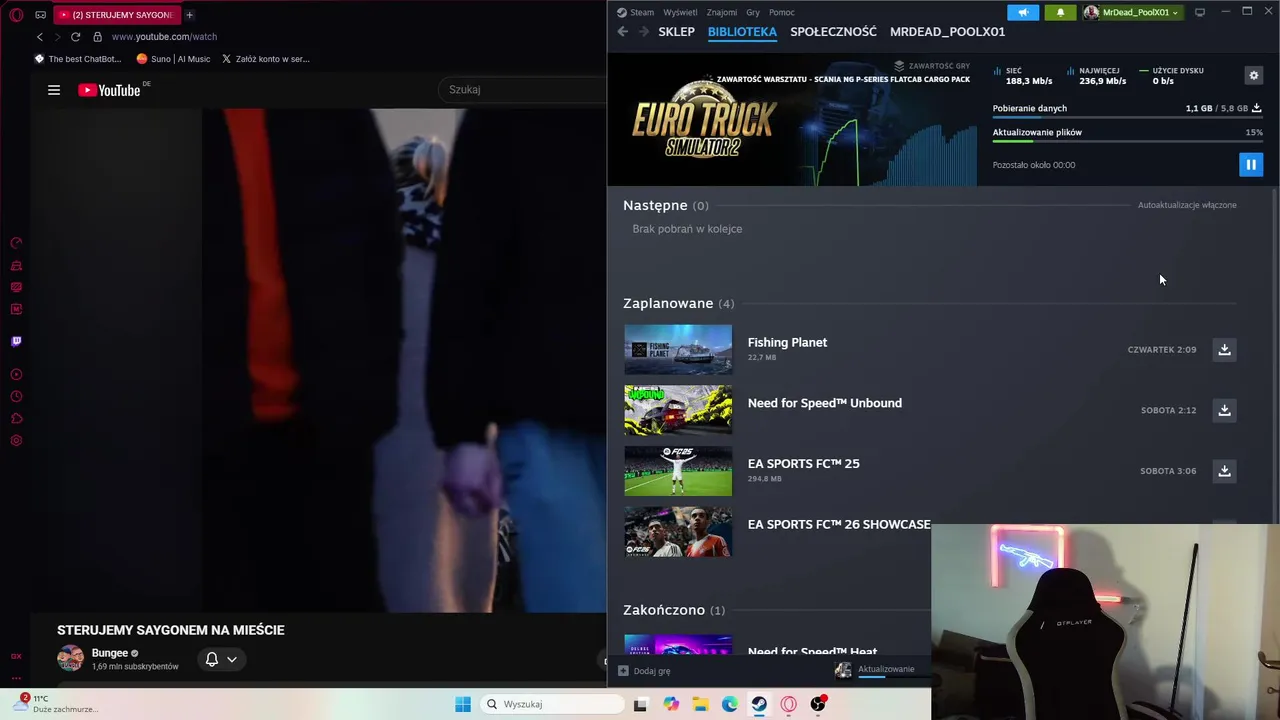Open the Steam menu
Viewport: 1280px width, 720px height.
pyautogui.click(x=635, y=12)
